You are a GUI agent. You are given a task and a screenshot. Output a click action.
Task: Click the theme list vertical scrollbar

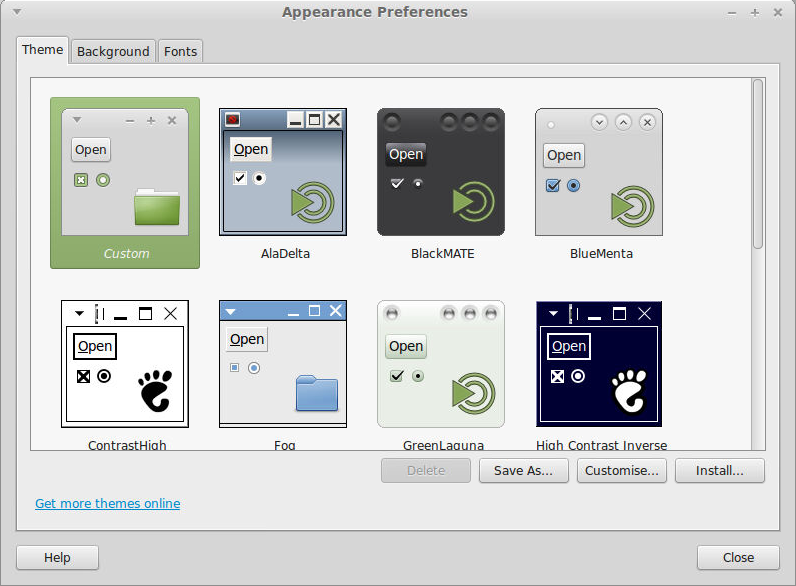point(758,164)
